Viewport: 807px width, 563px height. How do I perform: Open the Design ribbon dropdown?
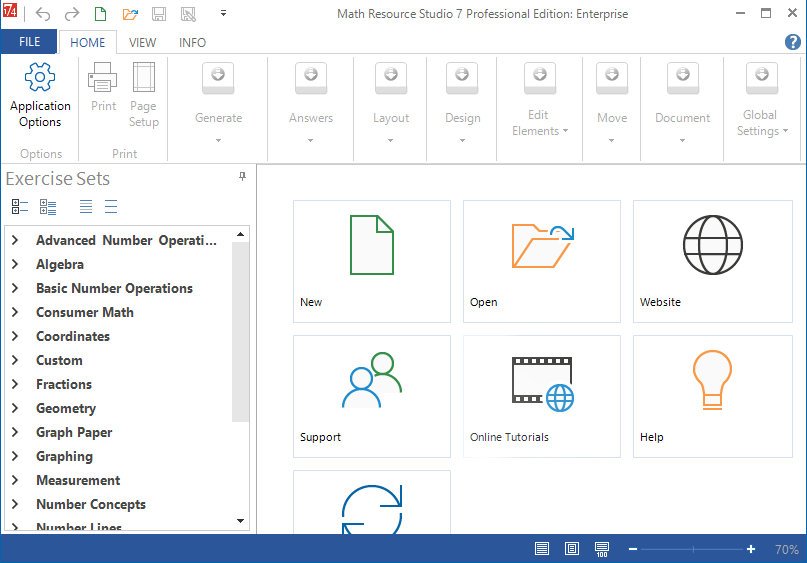[462, 103]
